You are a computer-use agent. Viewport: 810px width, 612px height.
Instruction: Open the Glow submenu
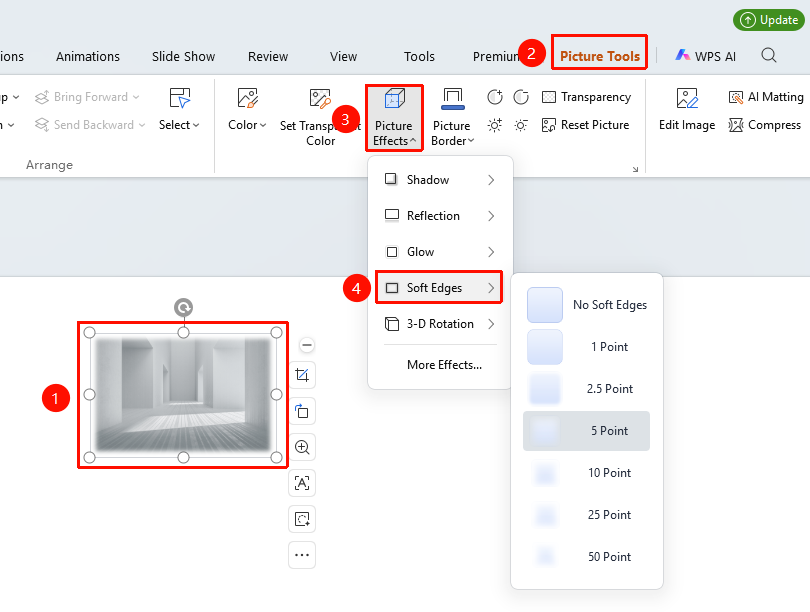pos(440,252)
